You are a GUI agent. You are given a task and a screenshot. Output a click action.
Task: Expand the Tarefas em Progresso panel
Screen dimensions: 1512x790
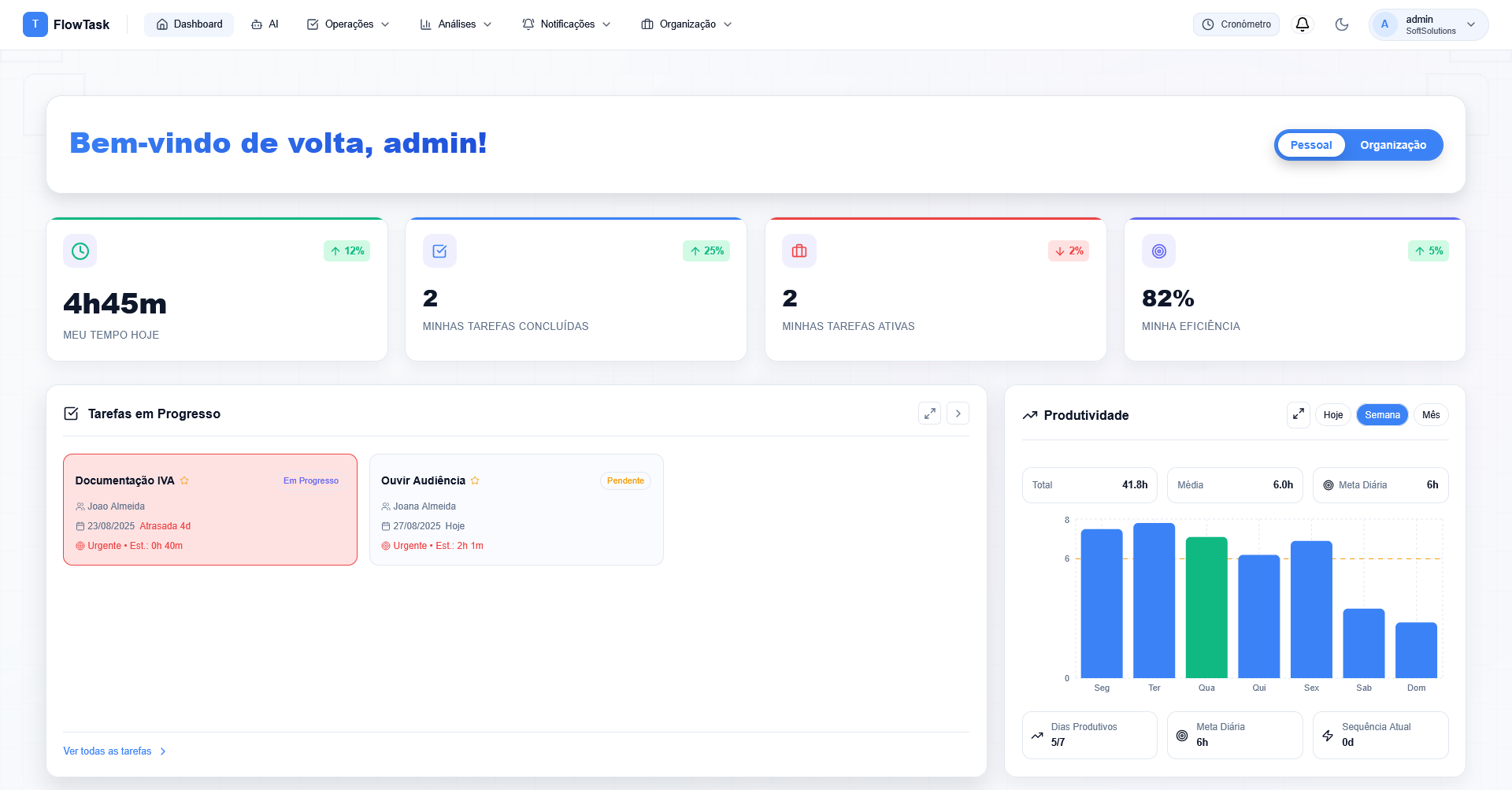pyautogui.click(x=929, y=414)
